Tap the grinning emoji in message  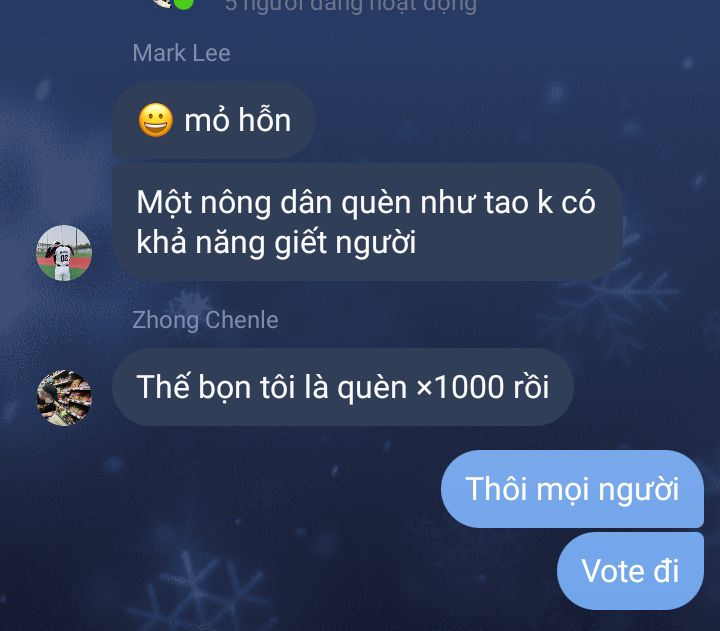pyautogui.click(x=156, y=120)
